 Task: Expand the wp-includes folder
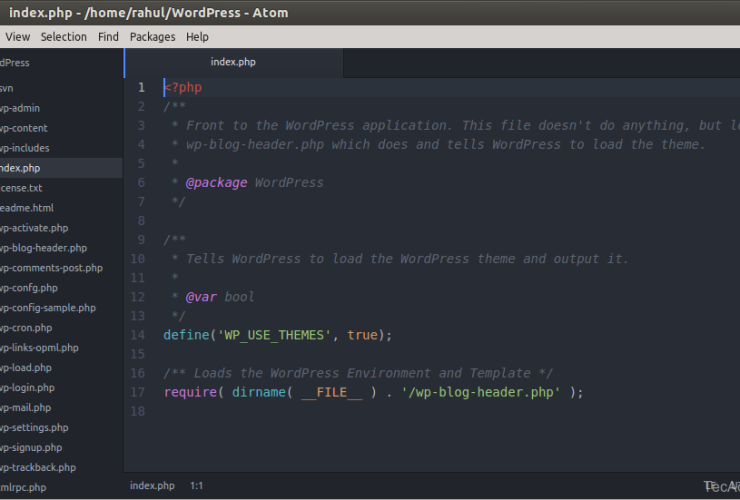coord(25,148)
